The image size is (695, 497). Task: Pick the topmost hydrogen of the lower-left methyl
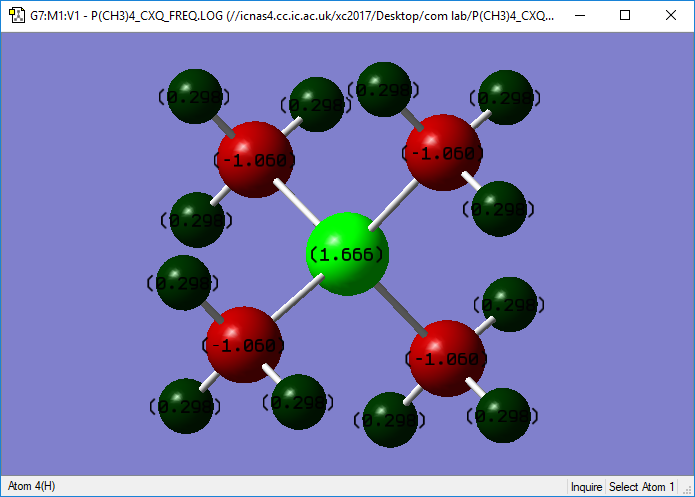click(184, 282)
